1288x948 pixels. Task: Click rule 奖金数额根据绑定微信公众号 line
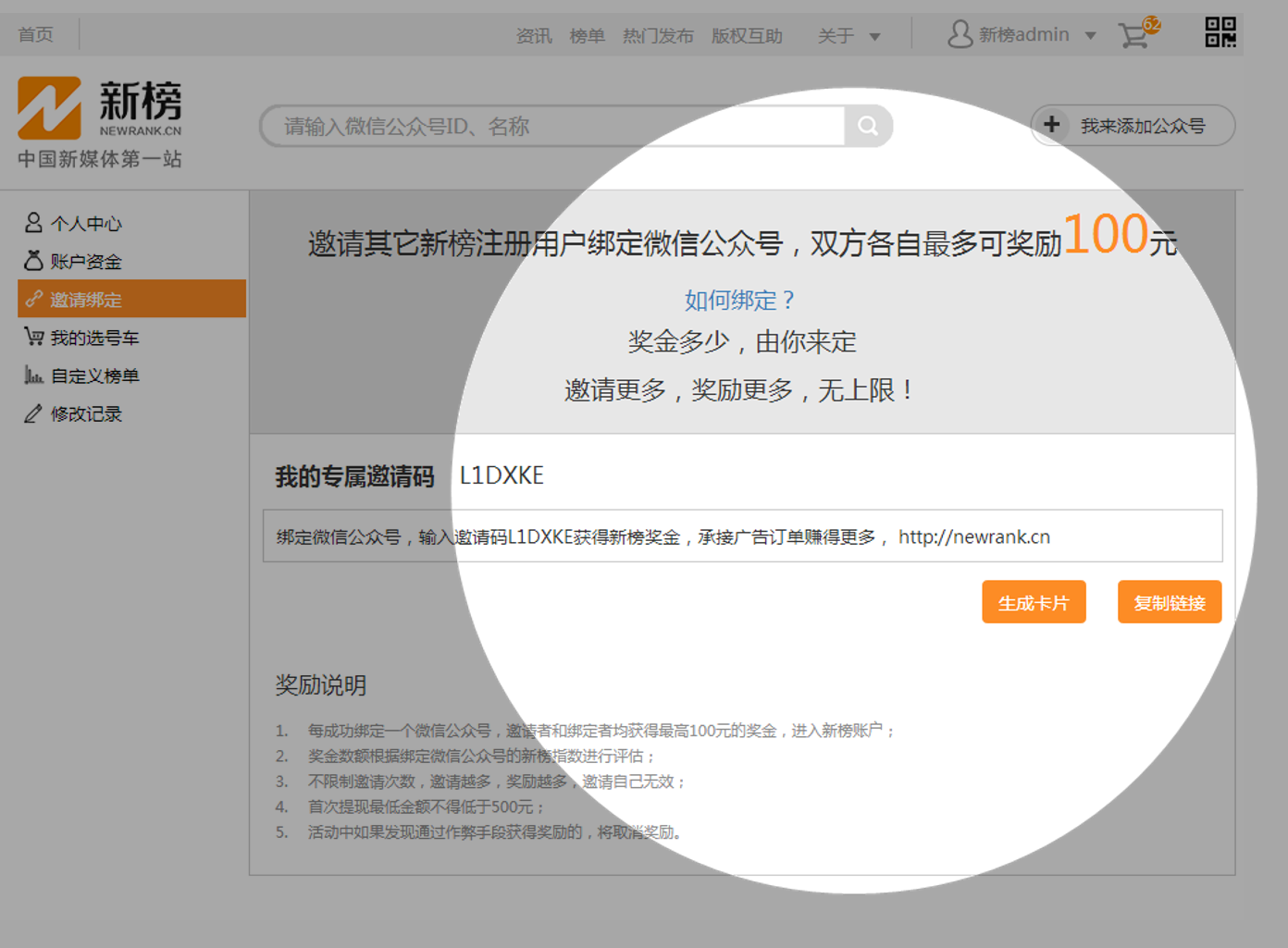(x=481, y=756)
